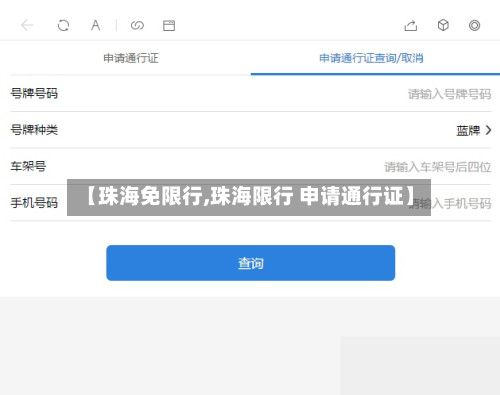
Task: Focus the 请输入车架号后四位 input field
Action: click(438, 167)
